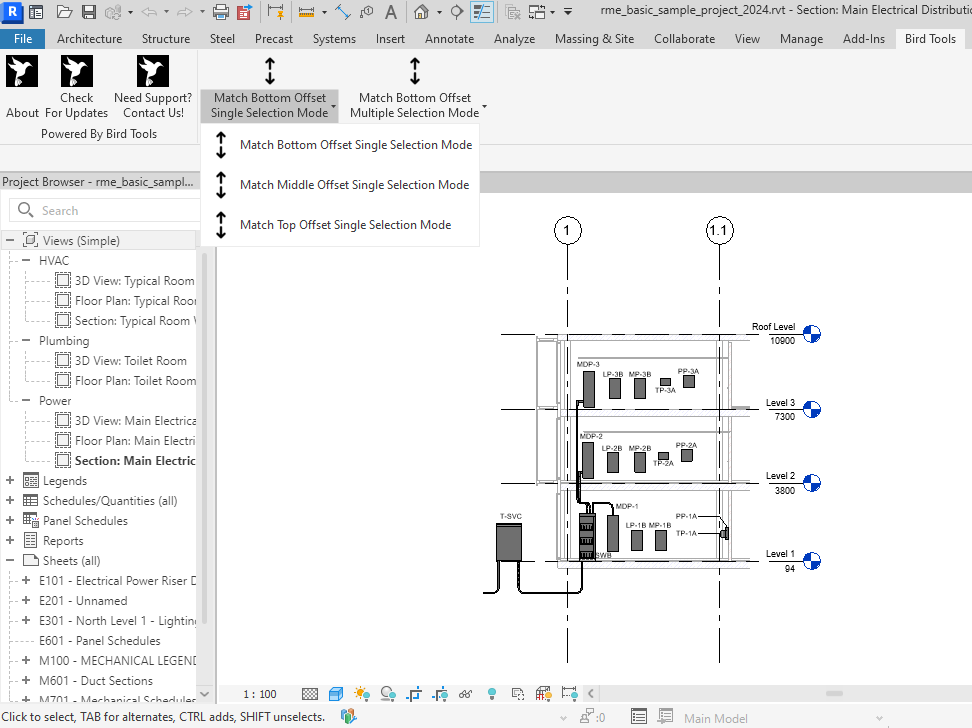Viewport: 972px width, 728px height.
Task: Click the horizontal scrollbar thumb below the view
Action: tap(832, 692)
